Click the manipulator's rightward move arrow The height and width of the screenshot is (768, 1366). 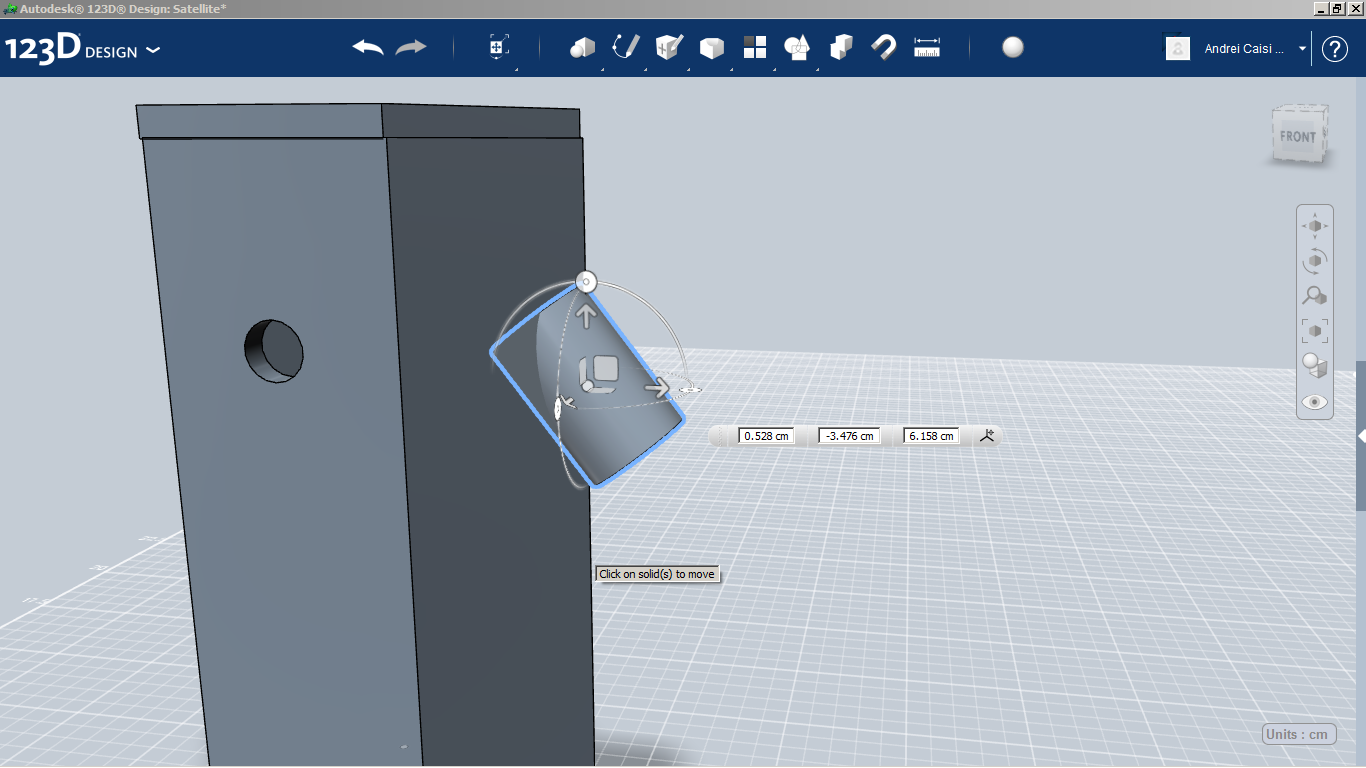pos(657,388)
